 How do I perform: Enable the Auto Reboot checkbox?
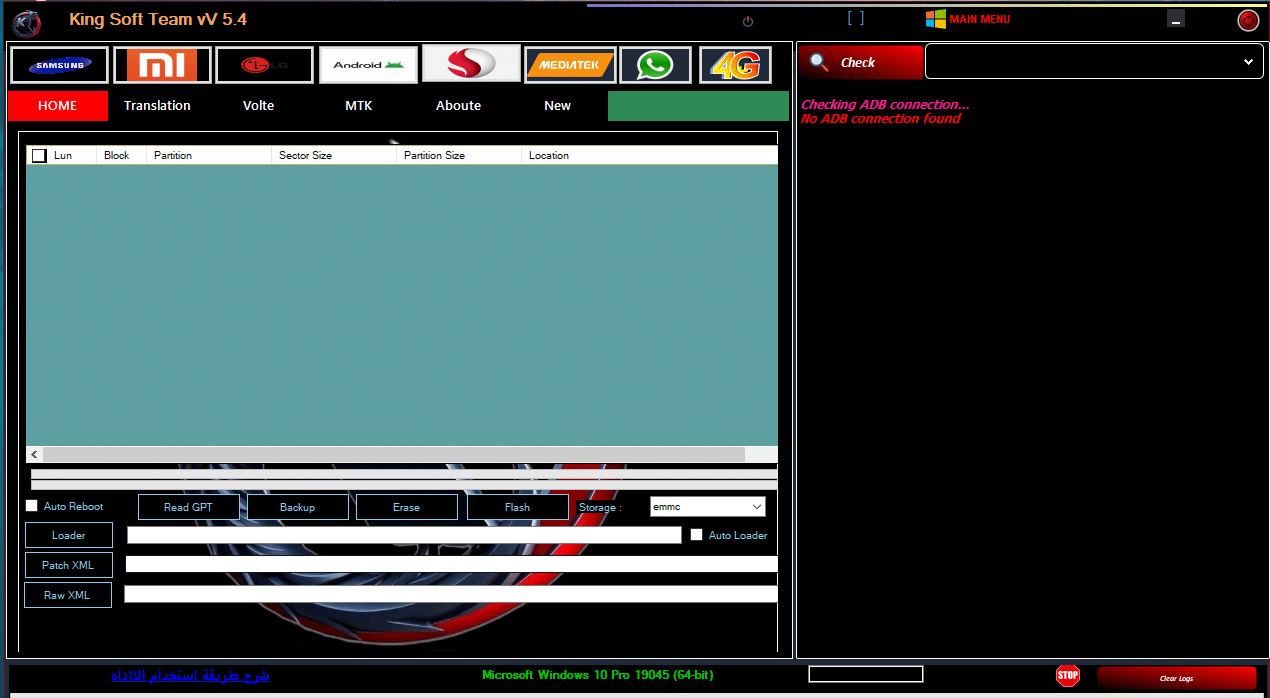[31, 505]
